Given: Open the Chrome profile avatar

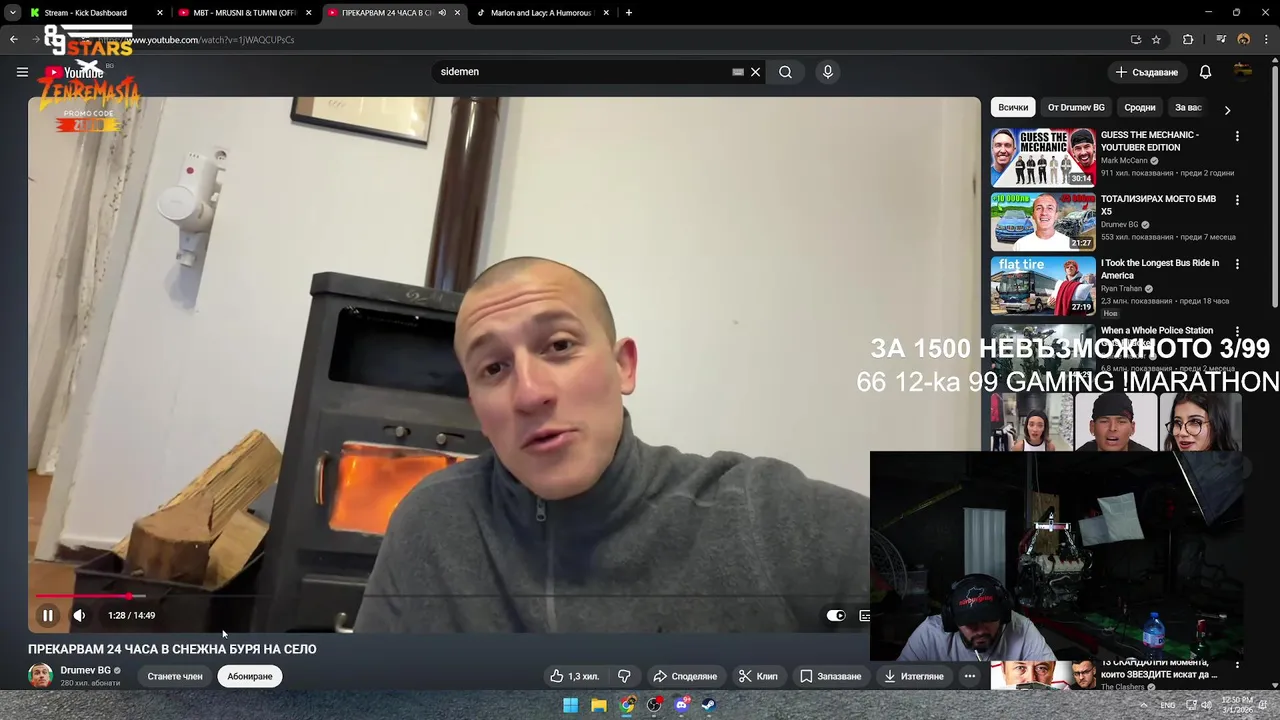Looking at the screenshot, I should pyautogui.click(x=1244, y=40).
